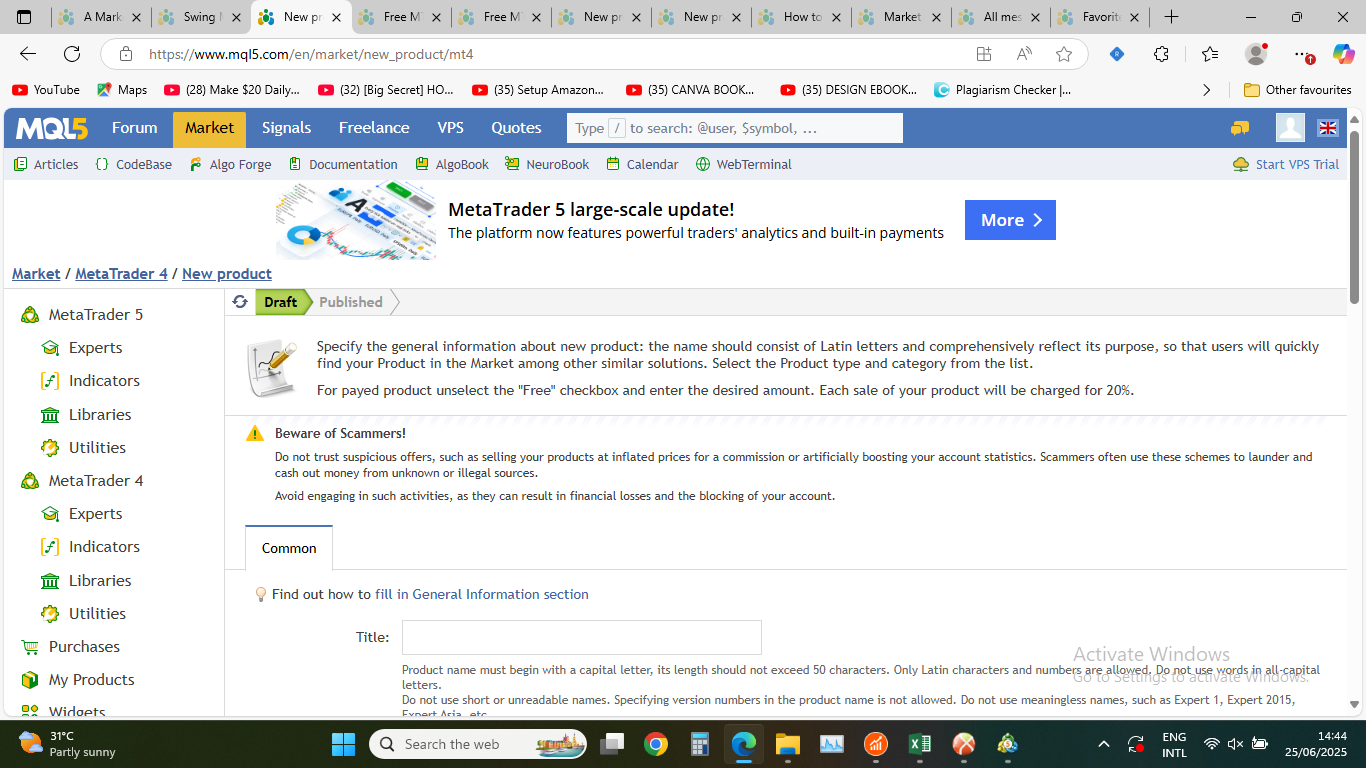Click the More button on banner
Image resolution: width=1366 pixels, height=768 pixels.
point(1010,220)
